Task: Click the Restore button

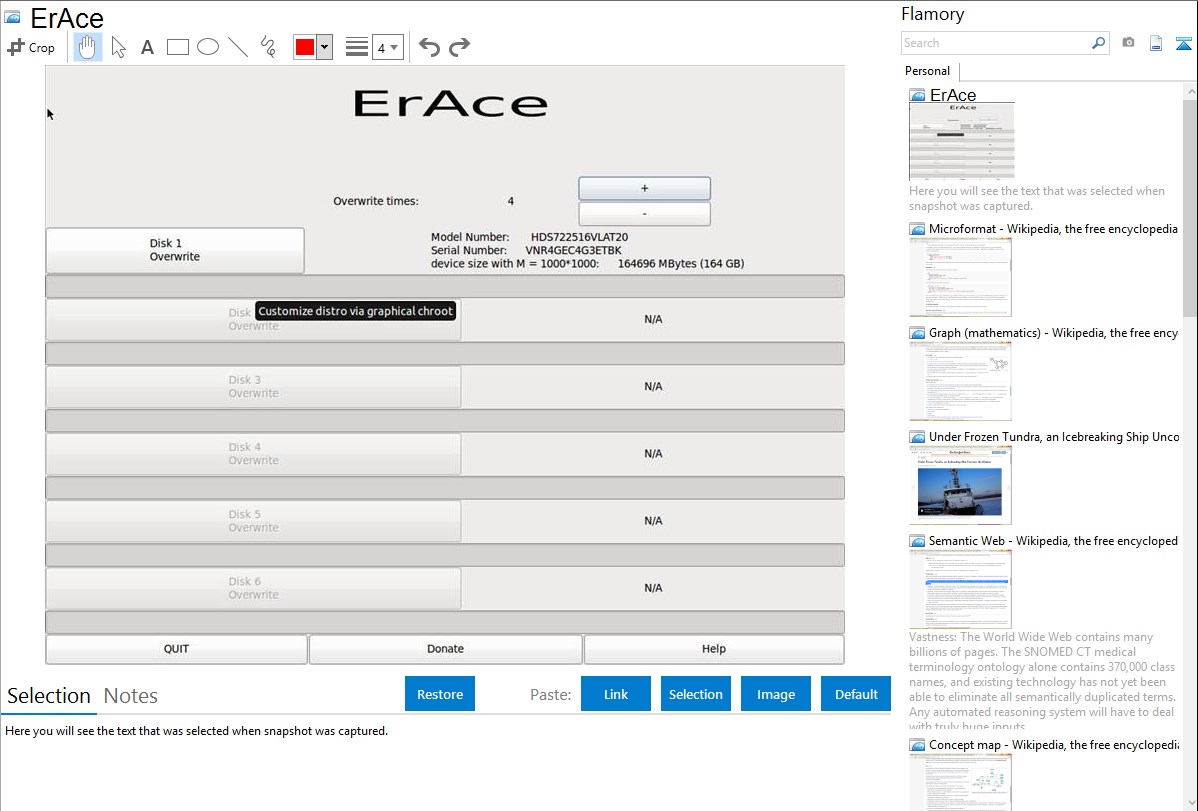Action: point(440,694)
